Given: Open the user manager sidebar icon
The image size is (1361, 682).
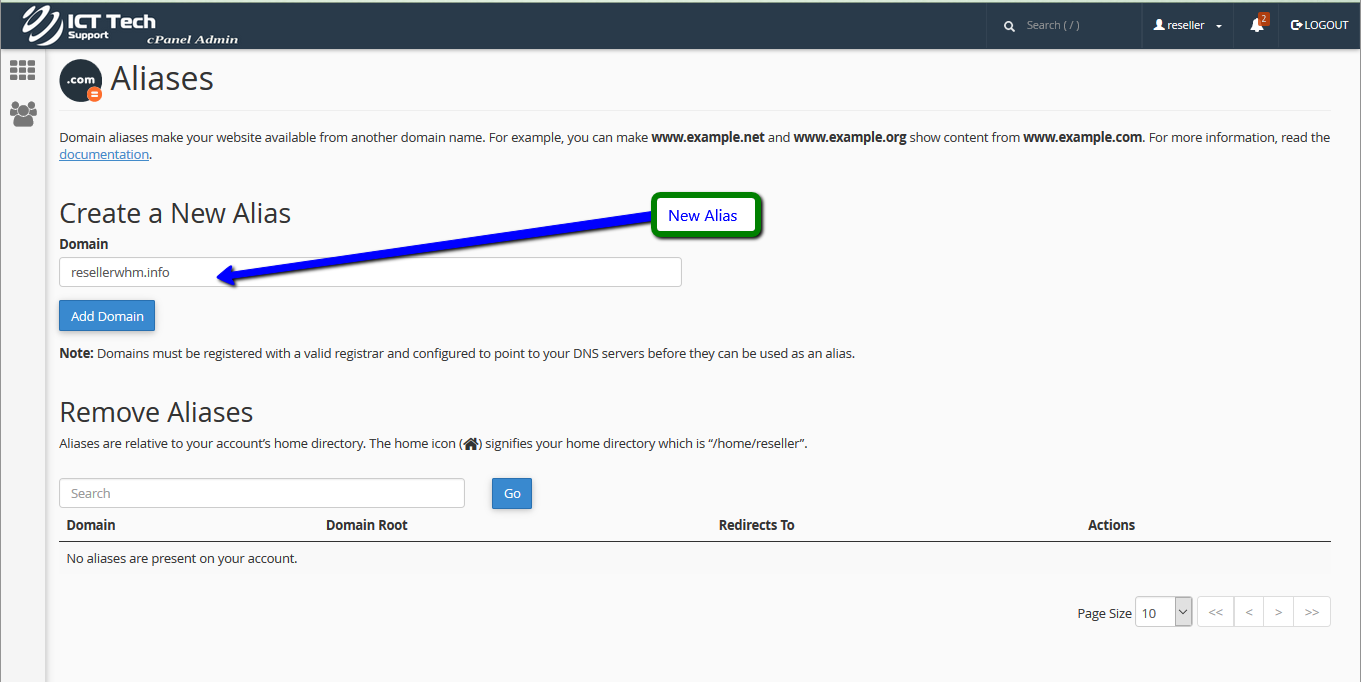Looking at the screenshot, I should tap(22, 113).
